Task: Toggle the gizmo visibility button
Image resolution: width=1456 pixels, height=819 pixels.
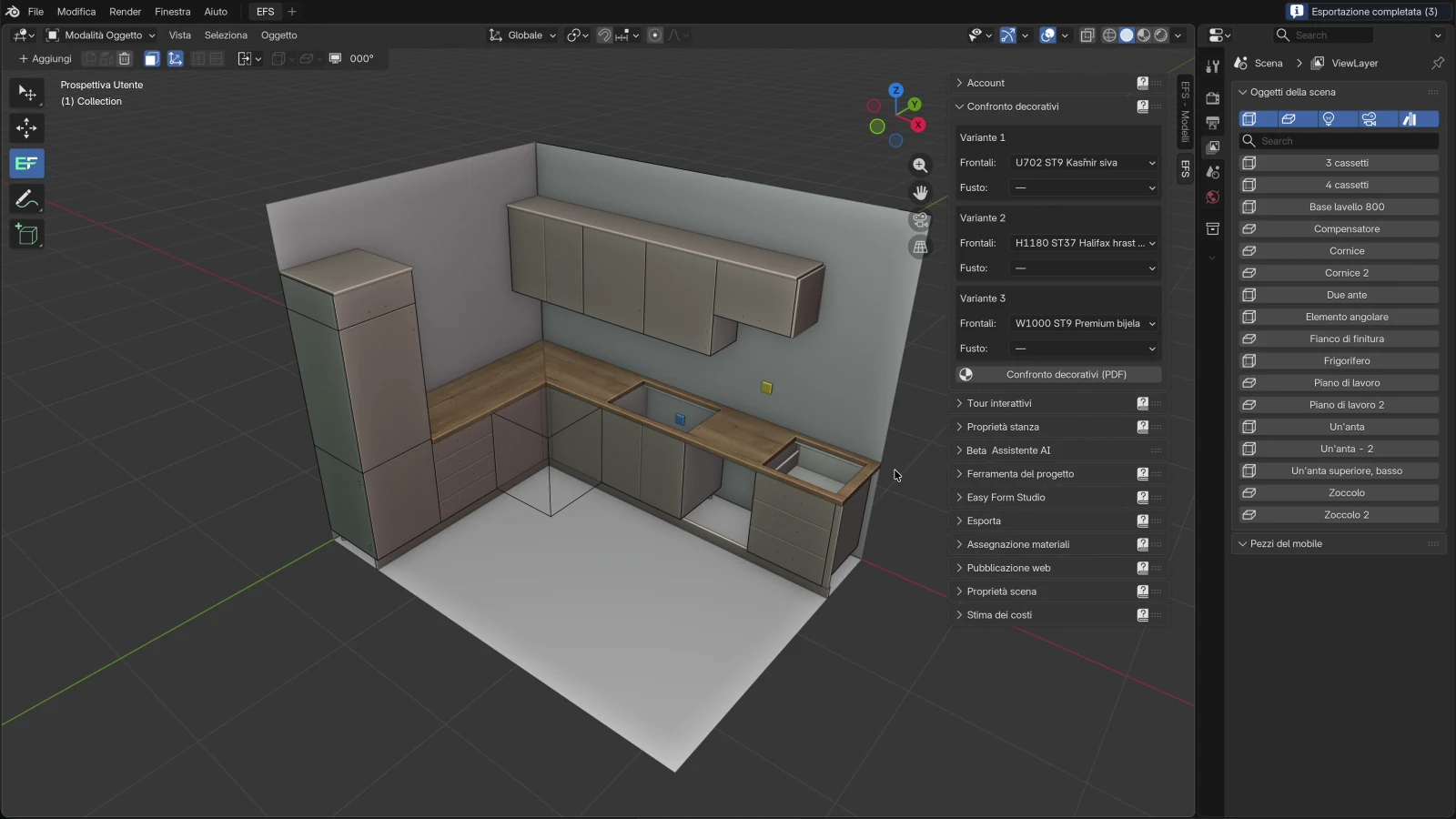Action: (1007, 35)
